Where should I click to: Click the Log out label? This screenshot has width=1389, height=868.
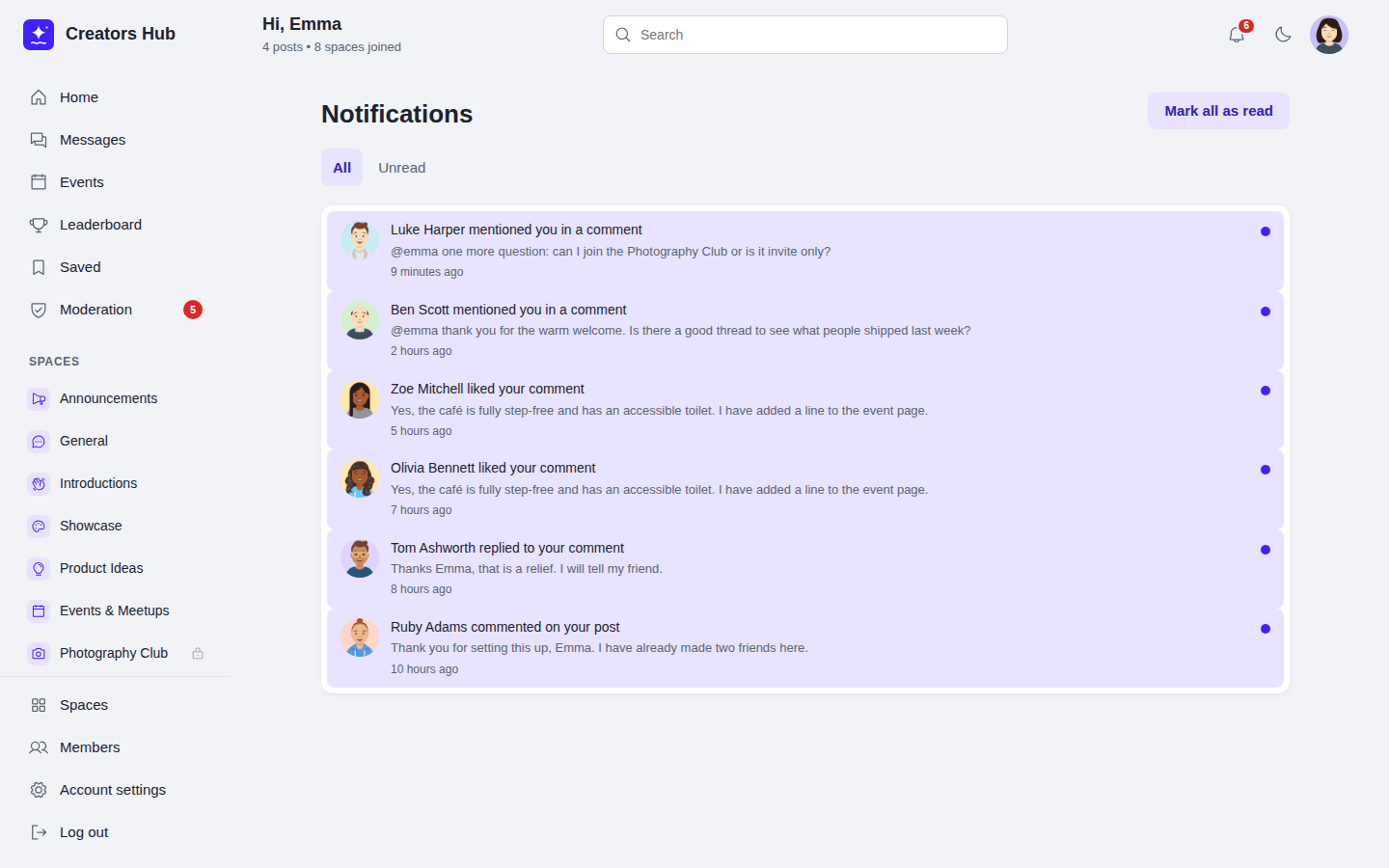pos(84,832)
